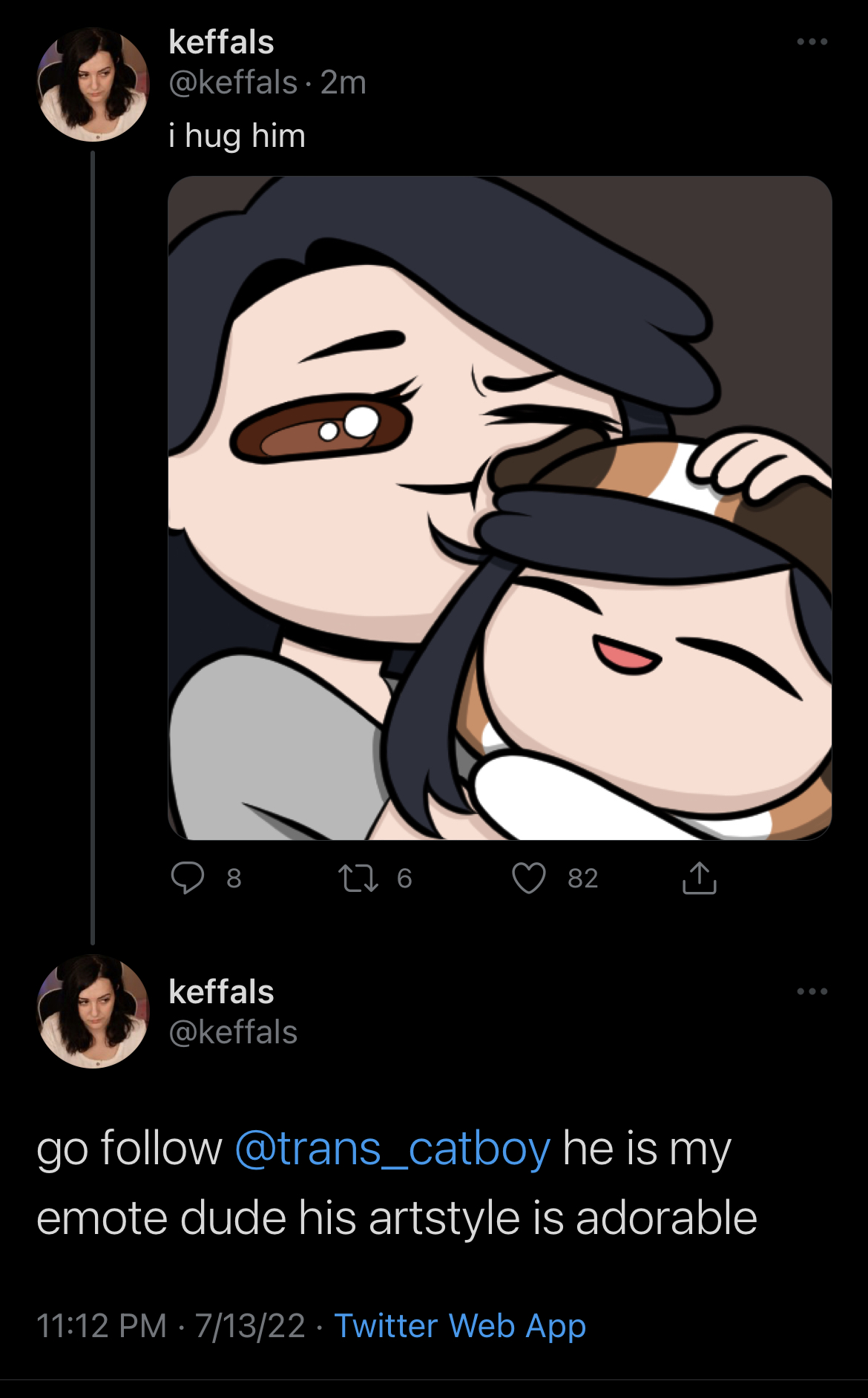Open more options on the first tweet
868x1398 pixels.
[x=812, y=42]
